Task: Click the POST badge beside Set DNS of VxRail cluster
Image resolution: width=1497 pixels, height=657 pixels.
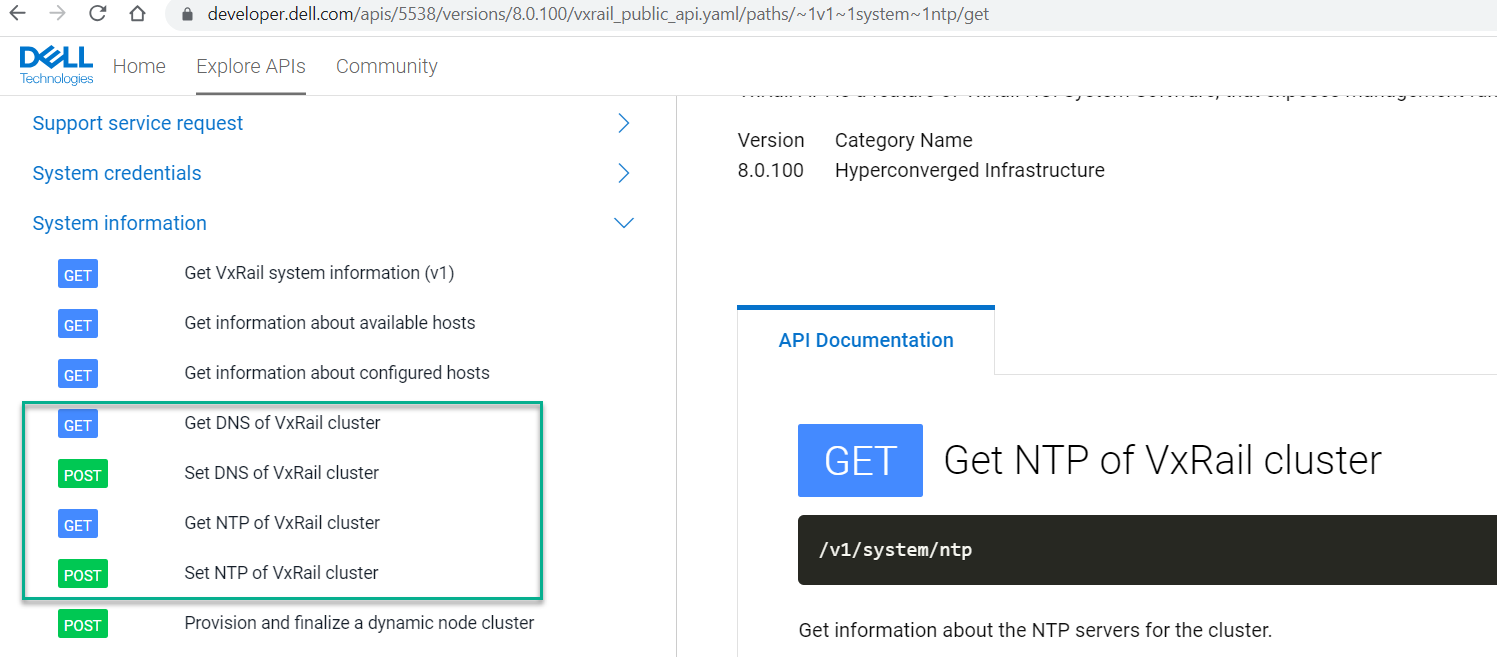Action: click(x=82, y=474)
